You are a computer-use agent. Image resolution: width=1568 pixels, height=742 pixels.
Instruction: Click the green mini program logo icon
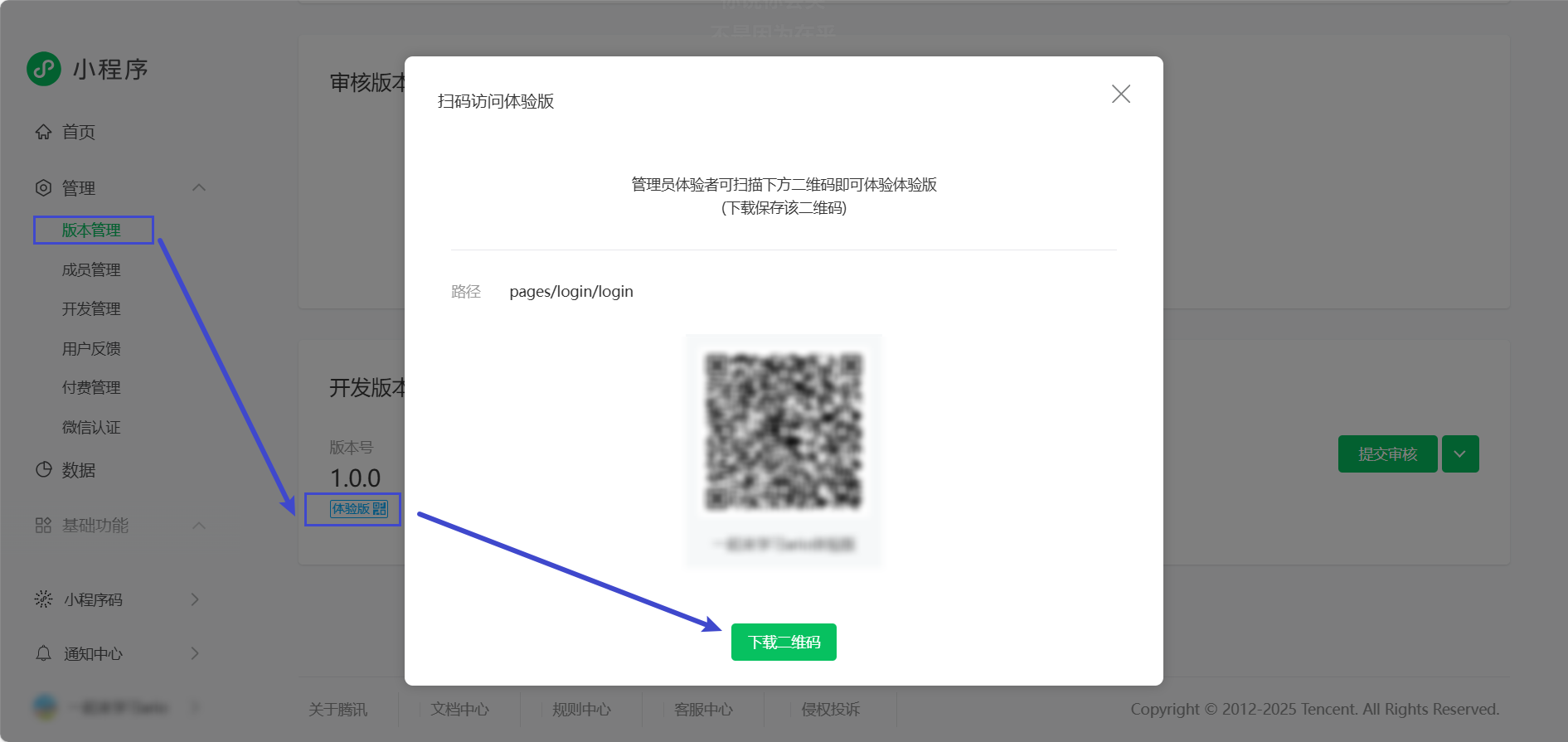44,69
